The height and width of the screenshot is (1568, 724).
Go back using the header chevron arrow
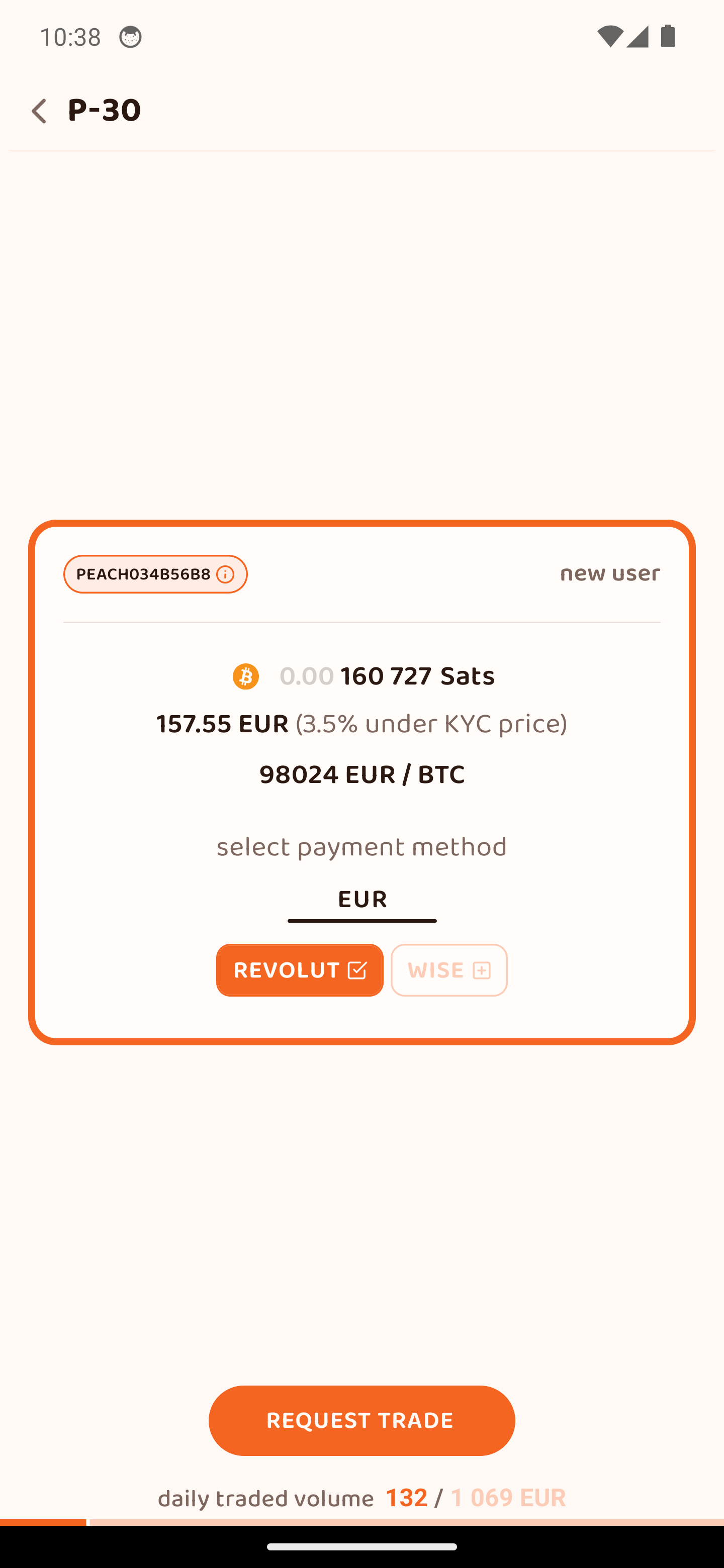[x=39, y=112]
